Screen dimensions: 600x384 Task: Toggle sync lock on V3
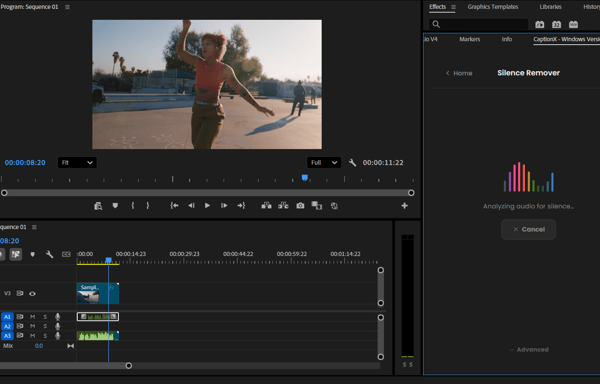coord(20,293)
